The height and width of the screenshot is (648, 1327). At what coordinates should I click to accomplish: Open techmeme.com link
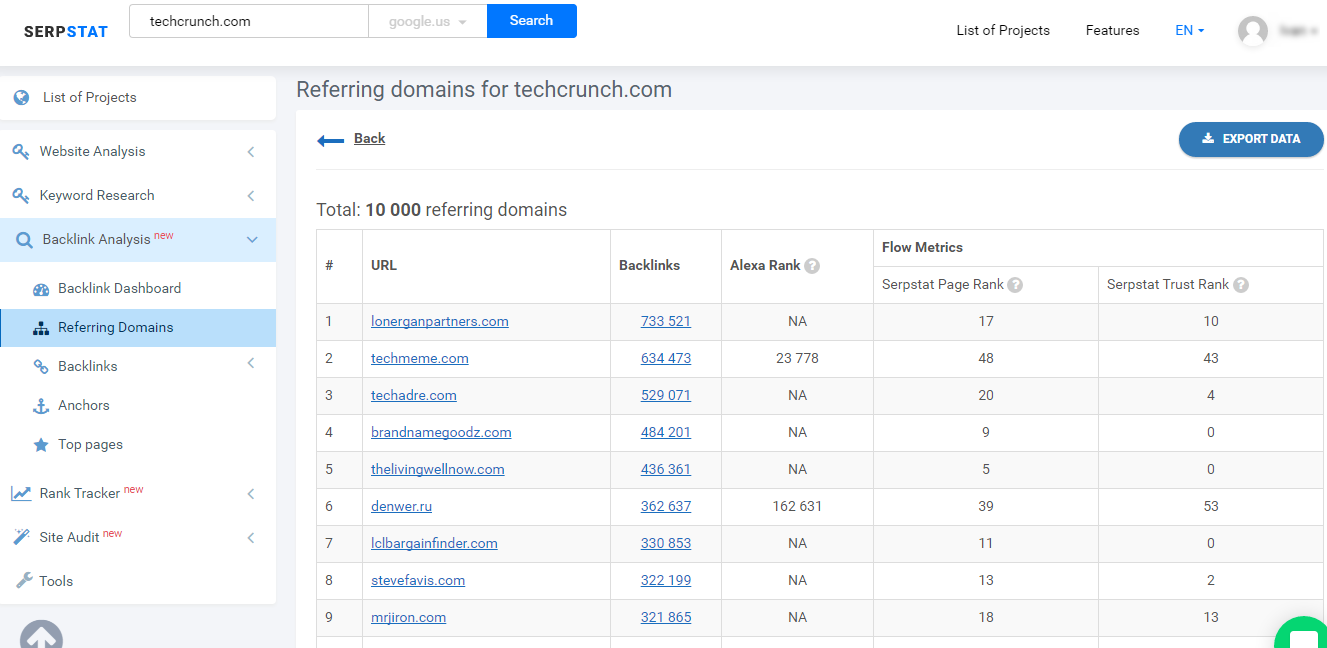coord(420,359)
